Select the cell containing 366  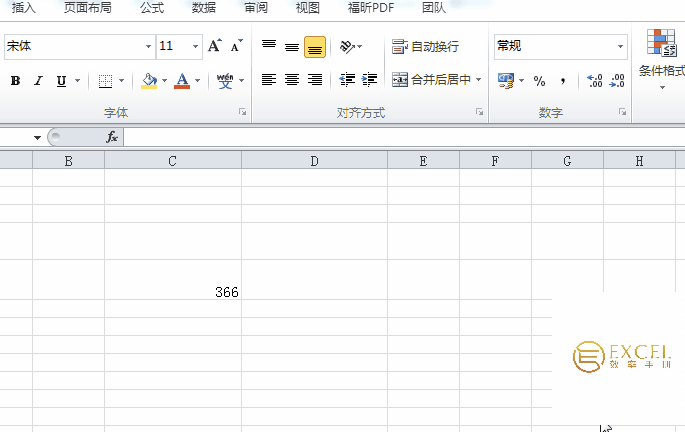(x=173, y=280)
